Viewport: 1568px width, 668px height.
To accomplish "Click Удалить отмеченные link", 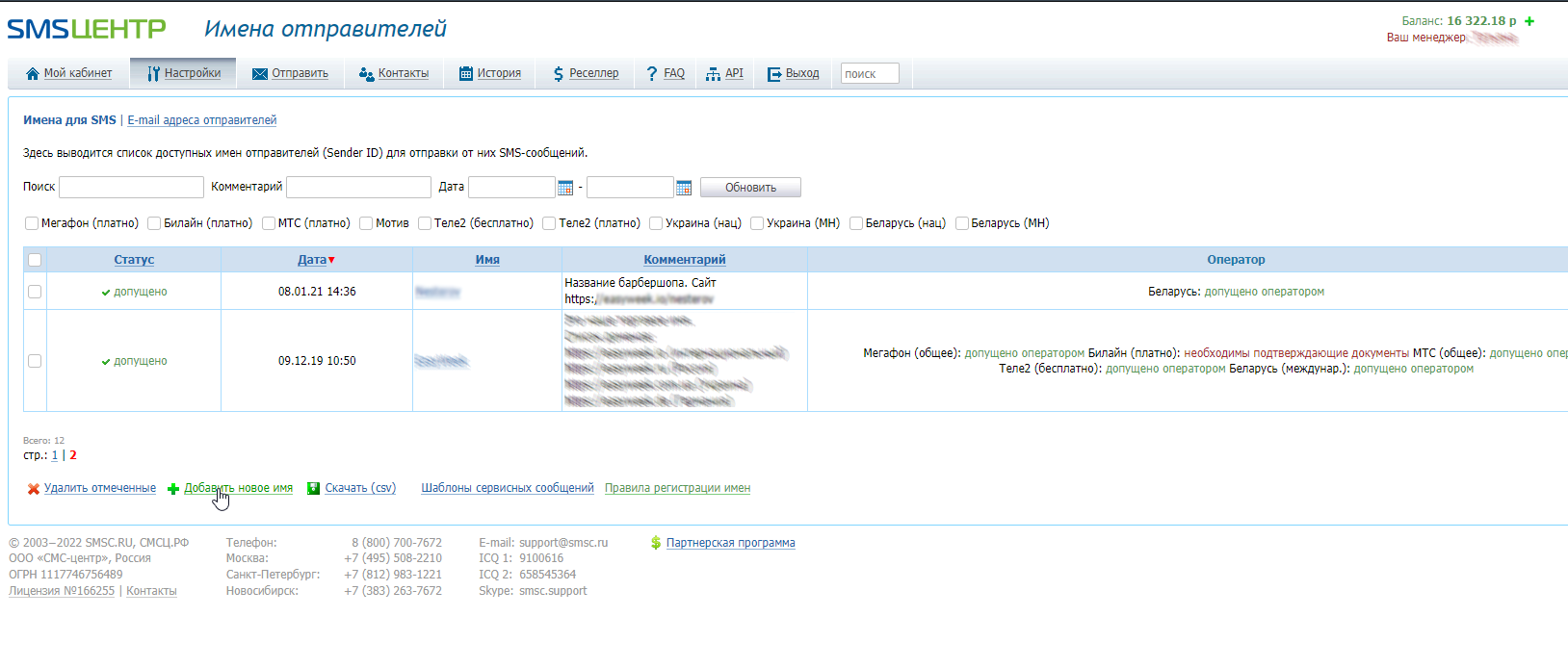I will pos(100,489).
